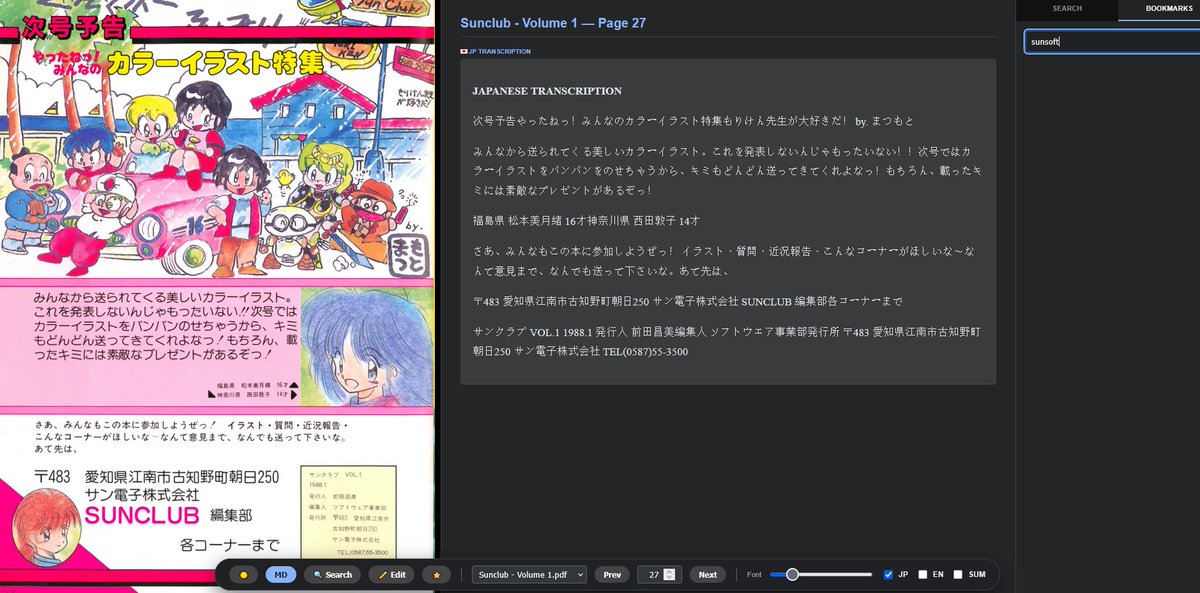Click the page number stepper arrows
This screenshot has width=1200, height=593.
[669, 575]
